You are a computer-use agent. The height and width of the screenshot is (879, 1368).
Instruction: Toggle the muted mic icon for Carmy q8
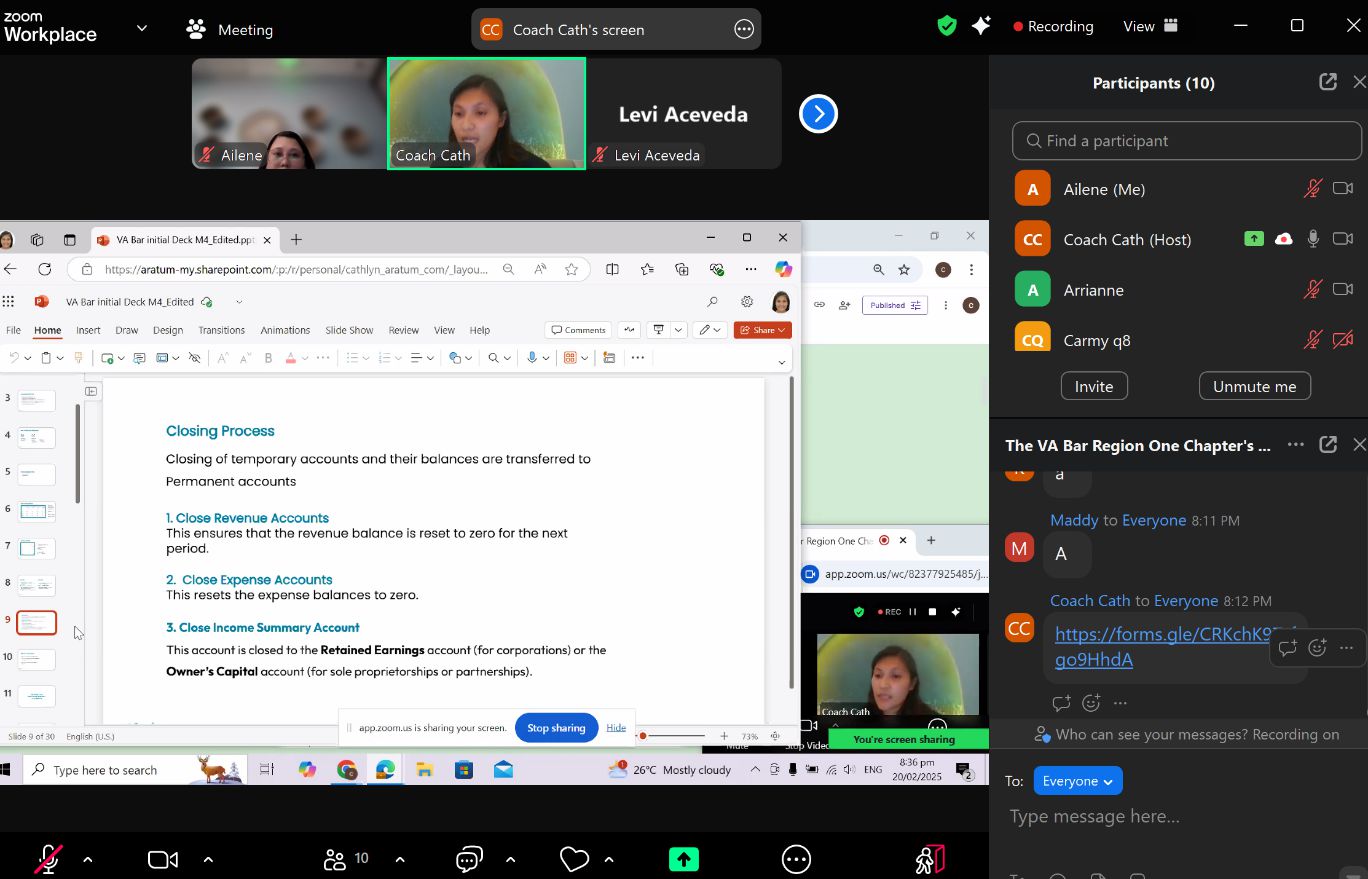coord(1313,340)
